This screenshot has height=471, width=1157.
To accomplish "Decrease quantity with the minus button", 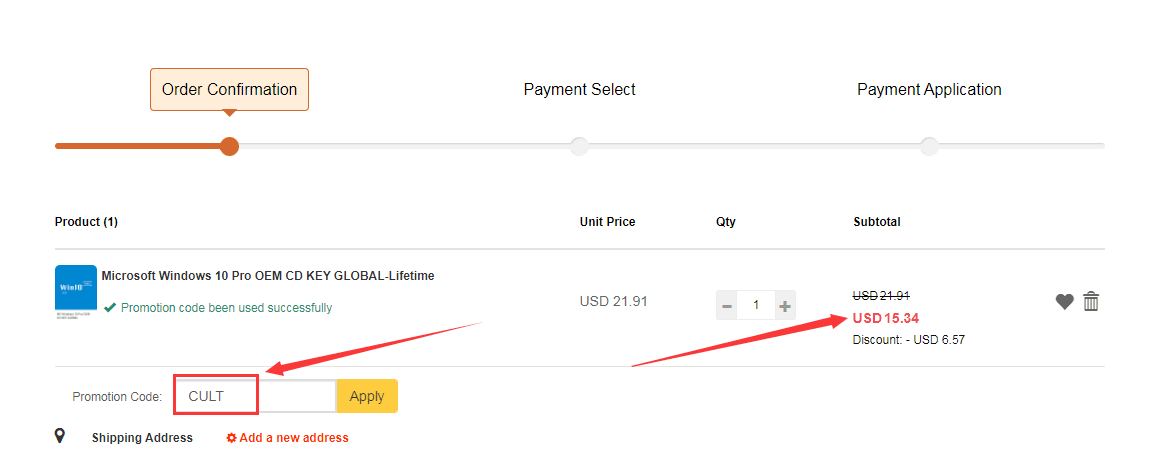I will point(727,305).
